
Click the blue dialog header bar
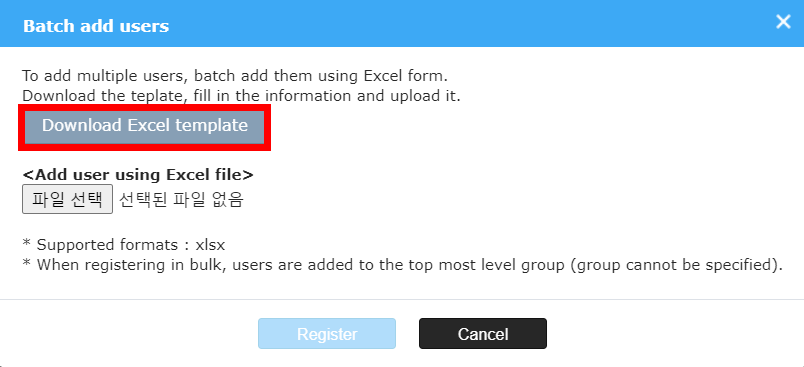click(402, 23)
